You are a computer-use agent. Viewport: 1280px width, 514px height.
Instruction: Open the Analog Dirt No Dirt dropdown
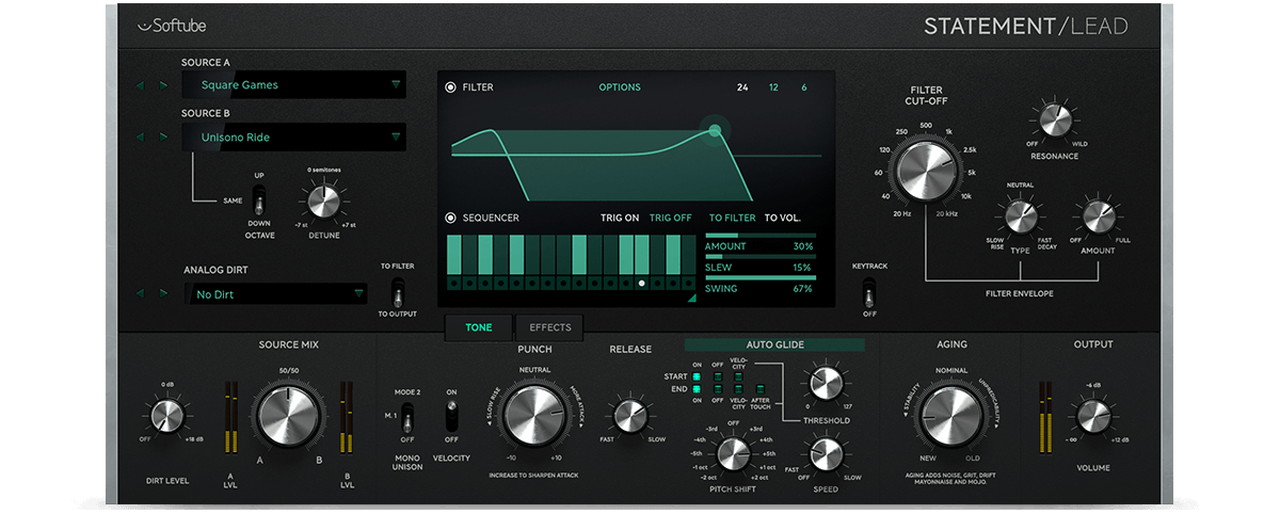pyautogui.click(x=276, y=294)
